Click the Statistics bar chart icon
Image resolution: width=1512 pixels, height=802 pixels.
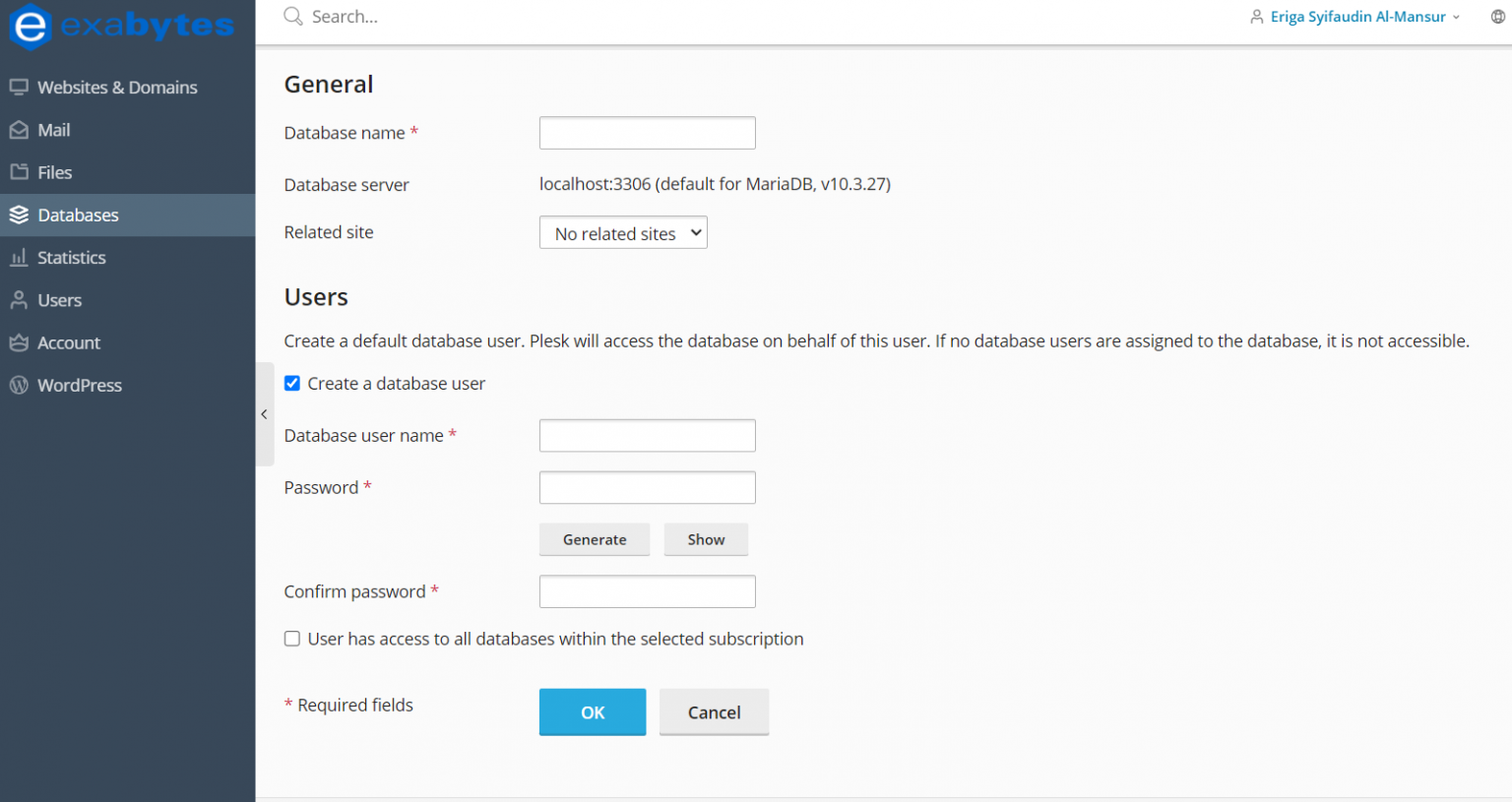pyautogui.click(x=19, y=258)
